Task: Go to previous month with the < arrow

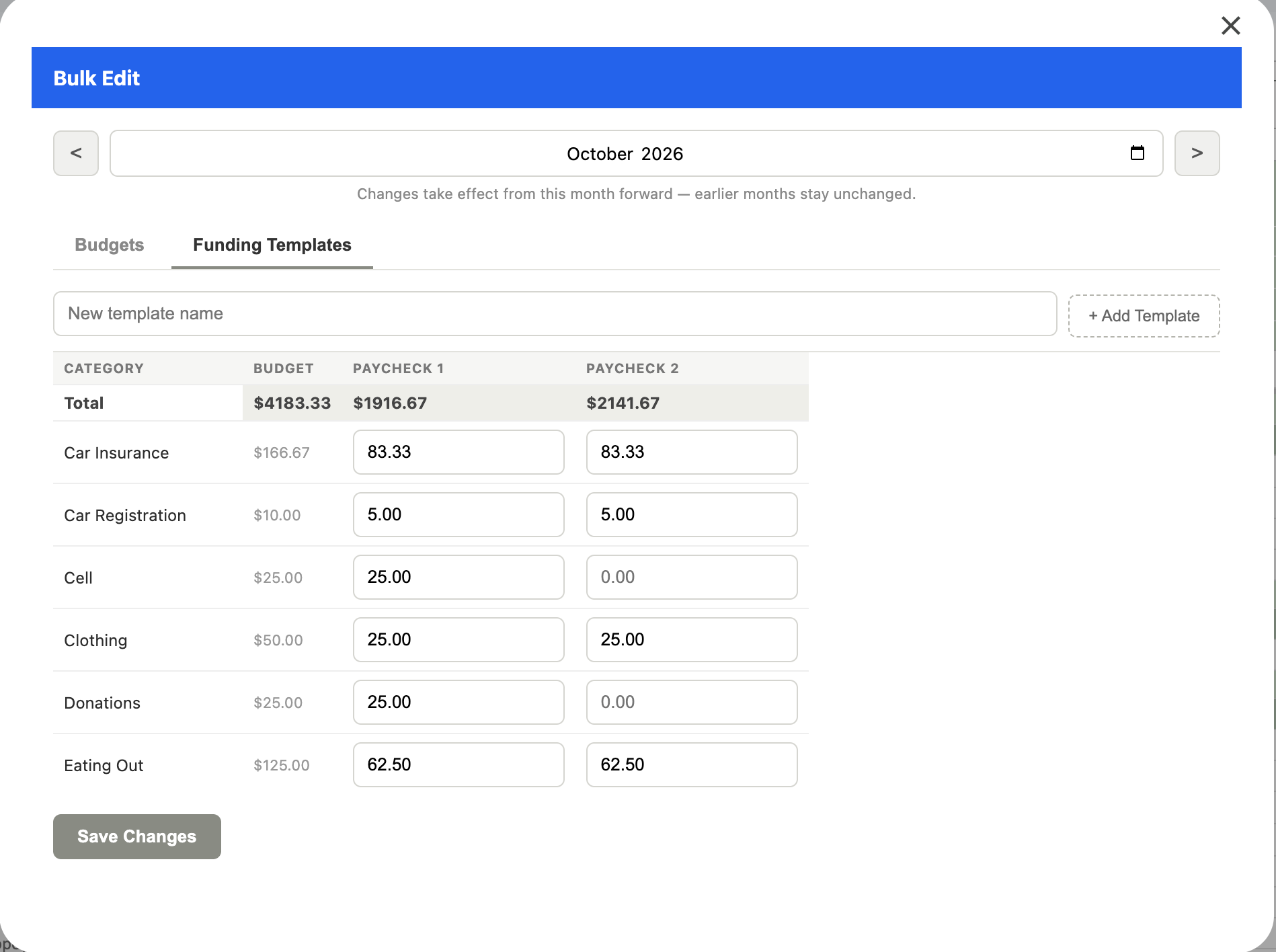Action: click(x=76, y=153)
